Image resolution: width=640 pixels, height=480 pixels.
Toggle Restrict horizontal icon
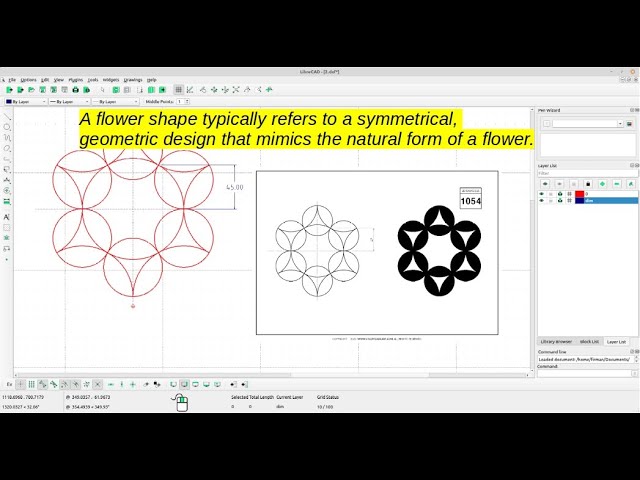(111, 384)
